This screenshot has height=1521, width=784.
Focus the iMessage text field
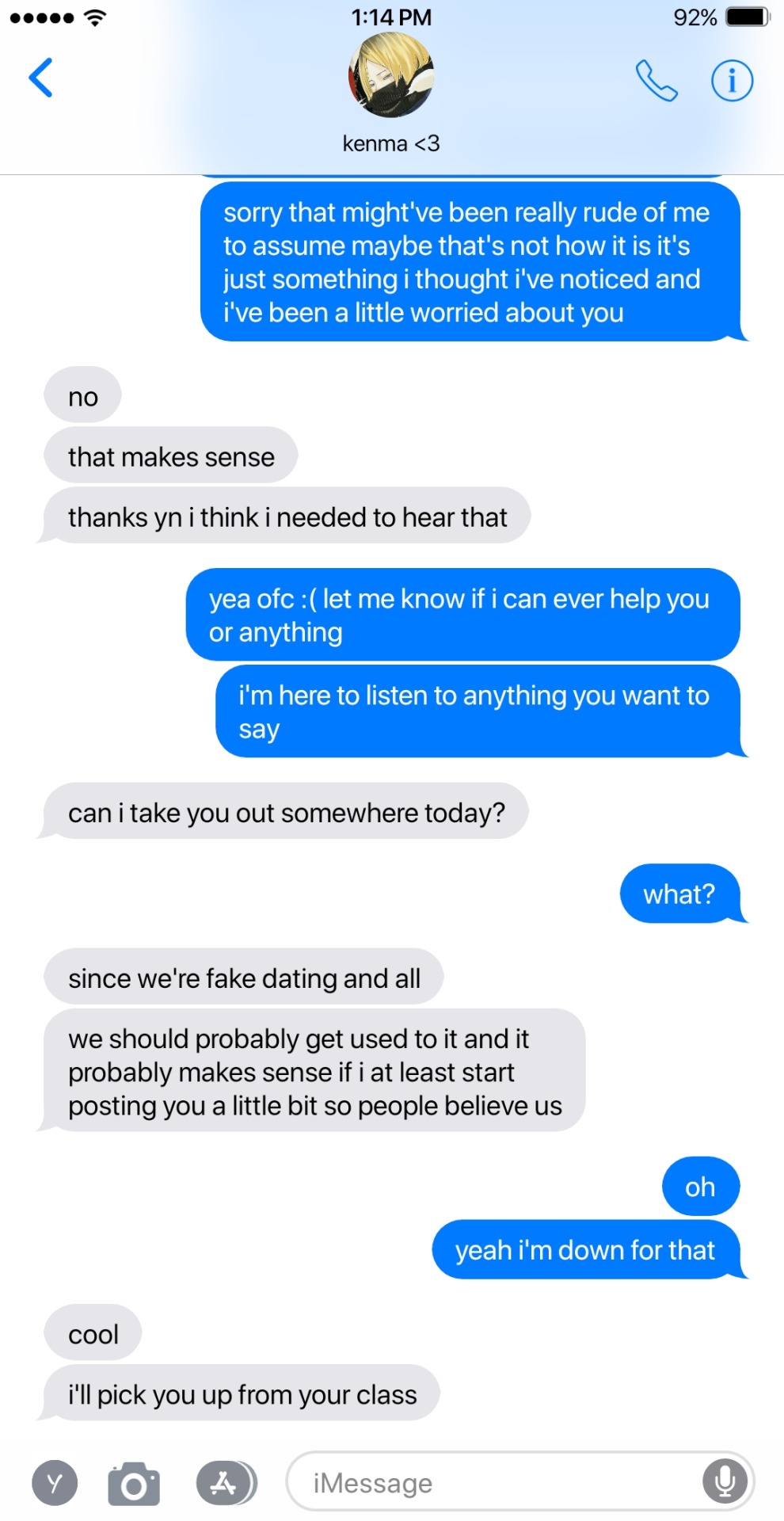(520, 1481)
